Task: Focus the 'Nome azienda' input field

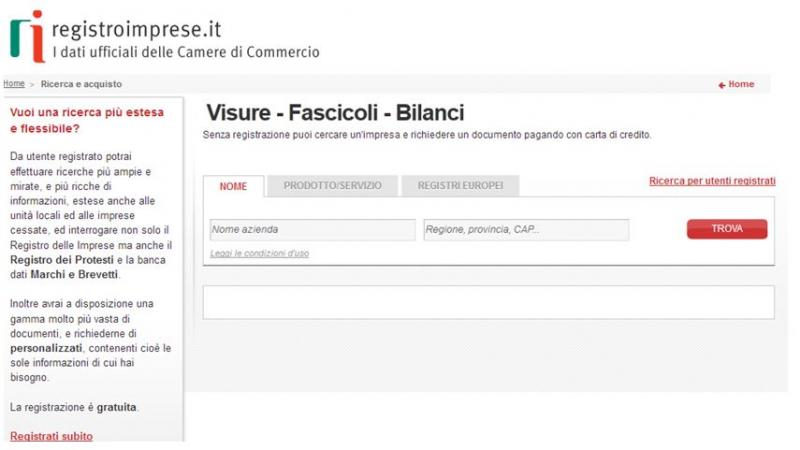Action: pyautogui.click(x=312, y=230)
